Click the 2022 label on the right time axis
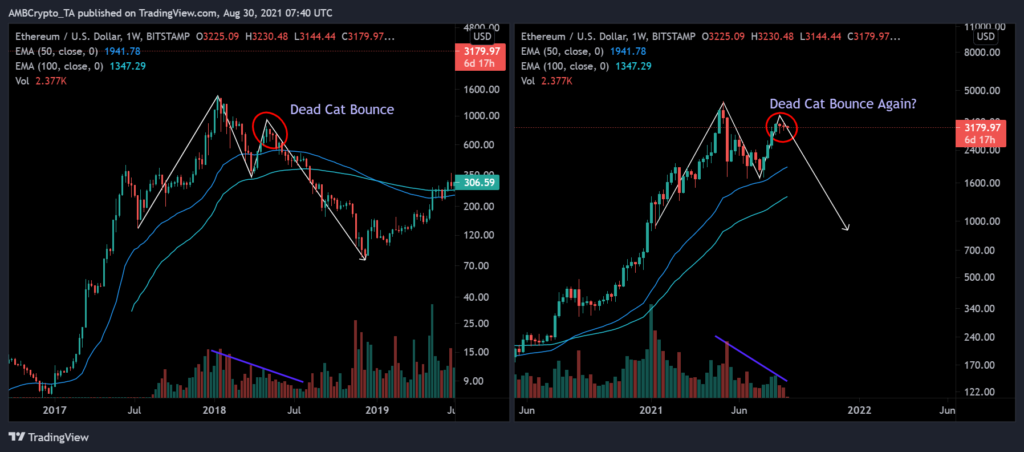1024x452 pixels. (859, 410)
